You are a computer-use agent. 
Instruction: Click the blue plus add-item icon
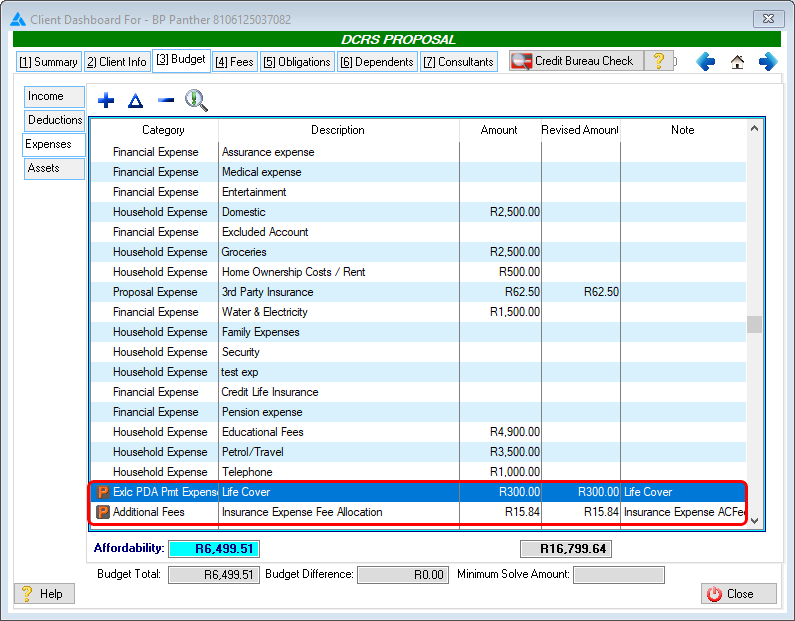coord(106,101)
